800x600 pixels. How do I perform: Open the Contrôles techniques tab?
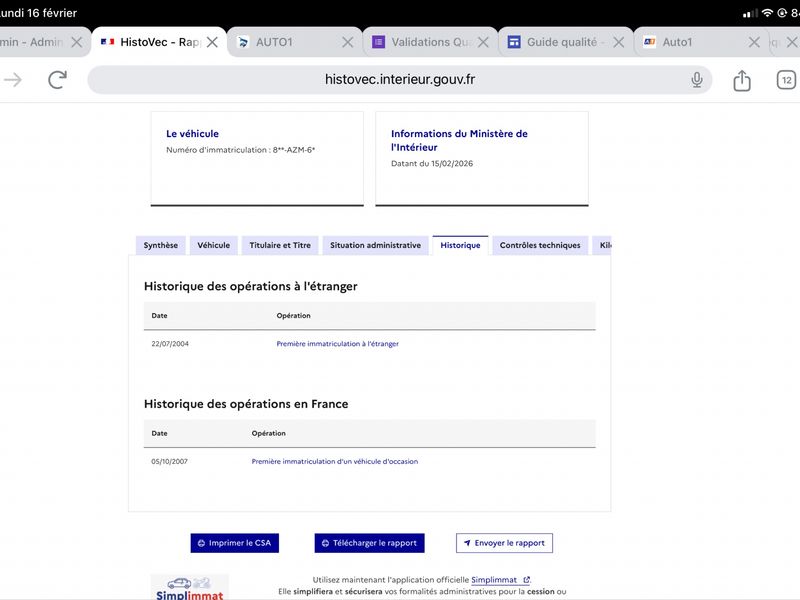coord(539,245)
